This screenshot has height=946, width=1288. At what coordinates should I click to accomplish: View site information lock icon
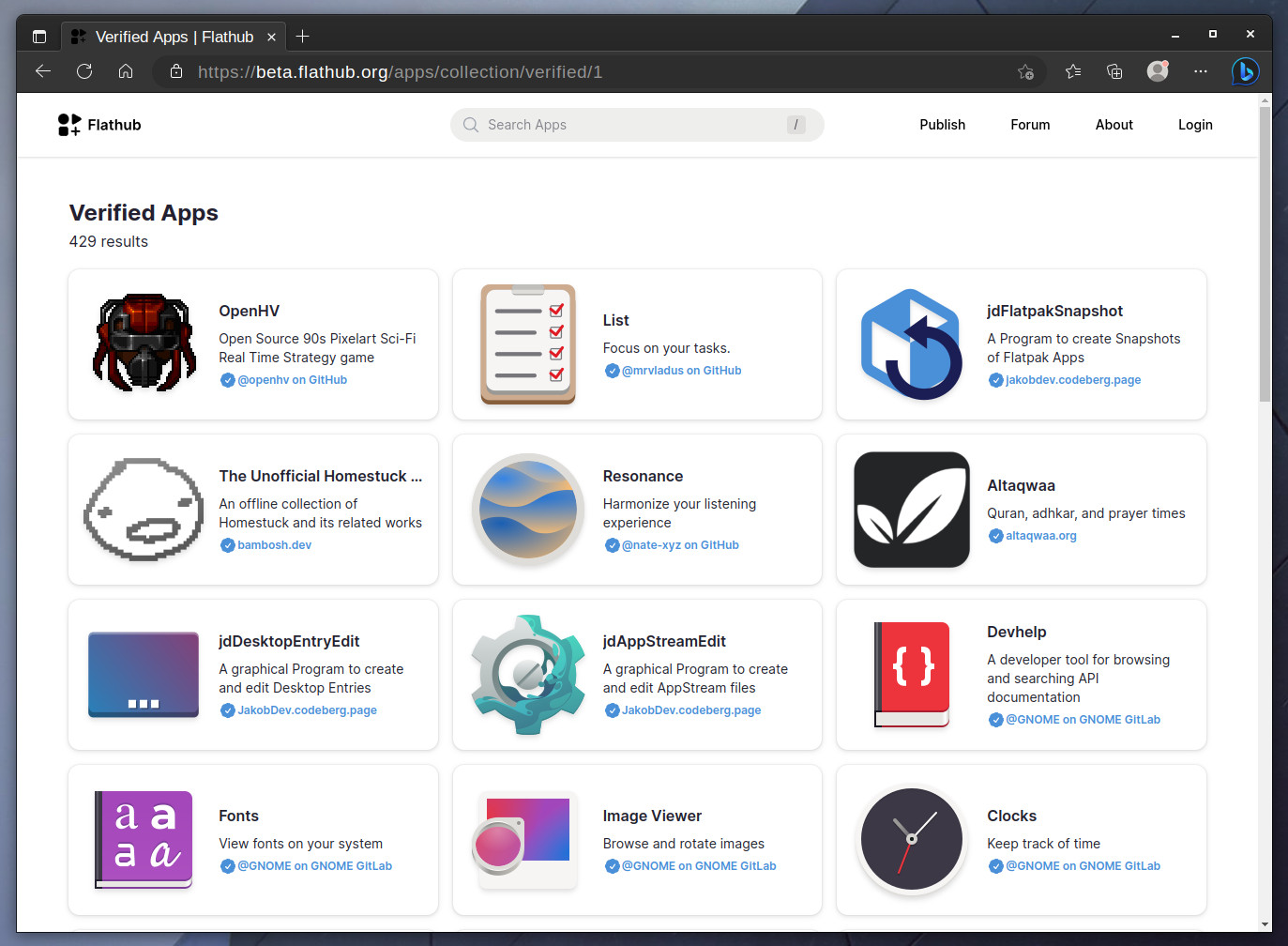(175, 71)
